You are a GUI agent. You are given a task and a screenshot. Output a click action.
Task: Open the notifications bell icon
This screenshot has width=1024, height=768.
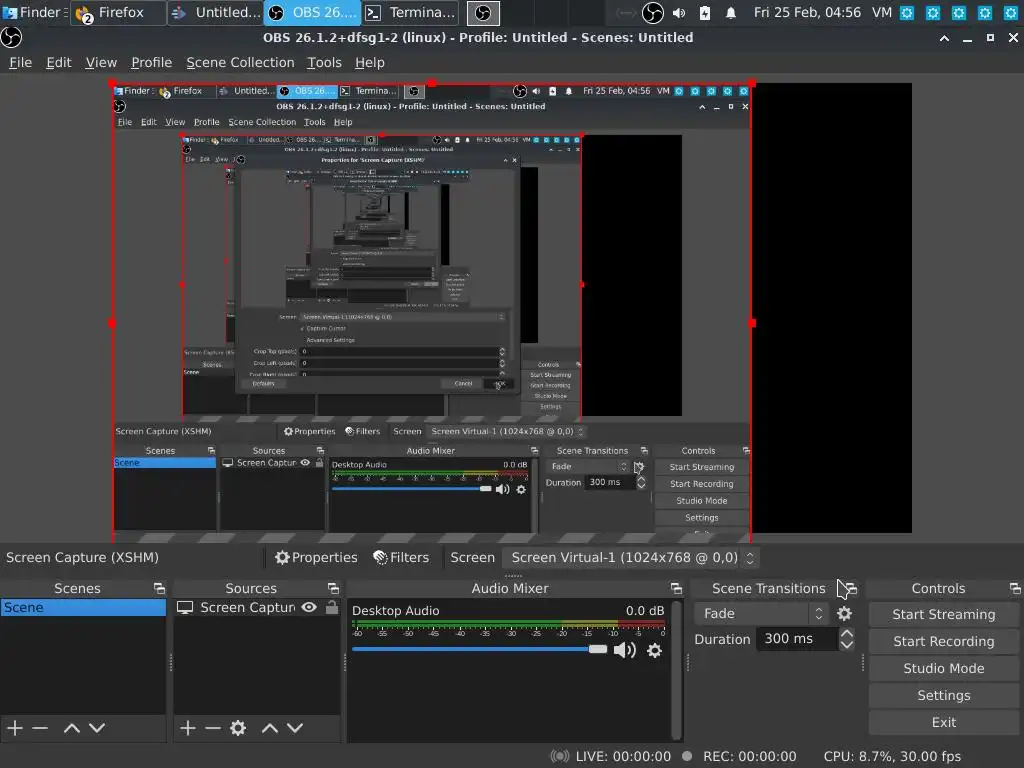[731, 12]
